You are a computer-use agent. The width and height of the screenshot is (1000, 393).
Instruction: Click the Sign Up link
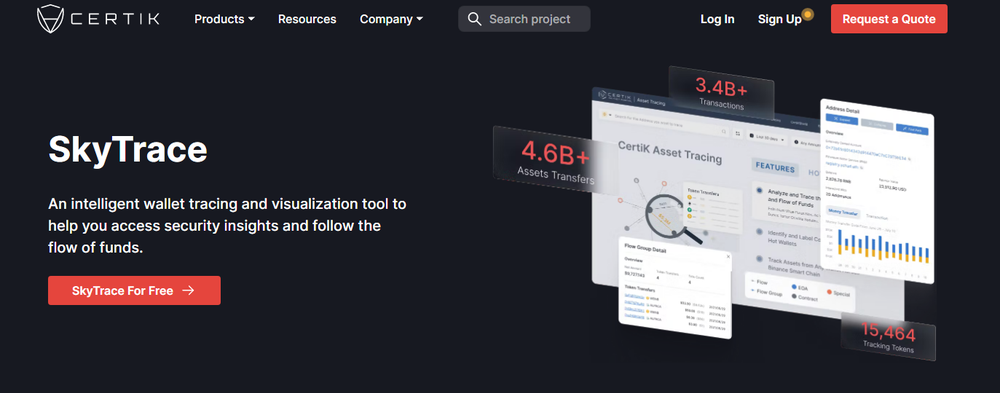click(779, 19)
